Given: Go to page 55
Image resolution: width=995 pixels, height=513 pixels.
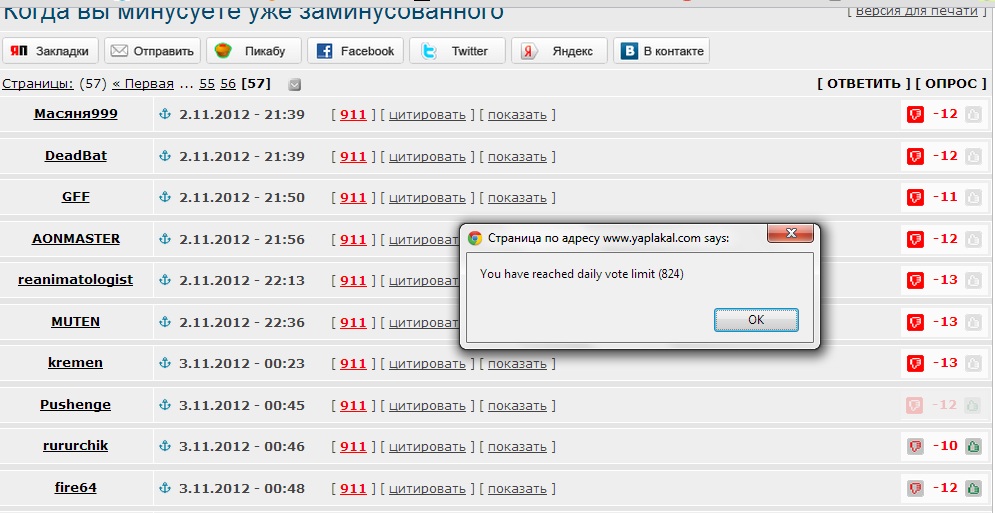Looking at the screenshot, I should pyautogui.click(x=207, y=84).
